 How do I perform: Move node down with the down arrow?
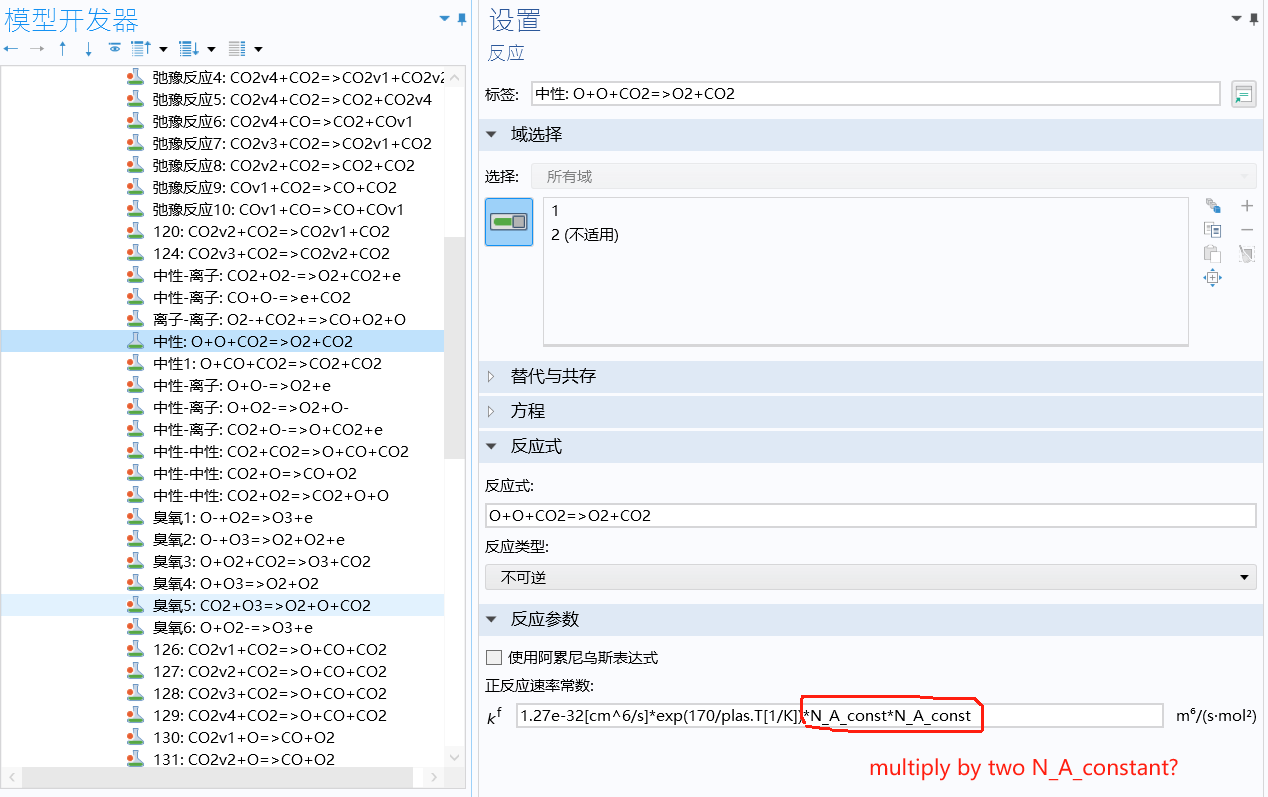click(x=88, y=49)
